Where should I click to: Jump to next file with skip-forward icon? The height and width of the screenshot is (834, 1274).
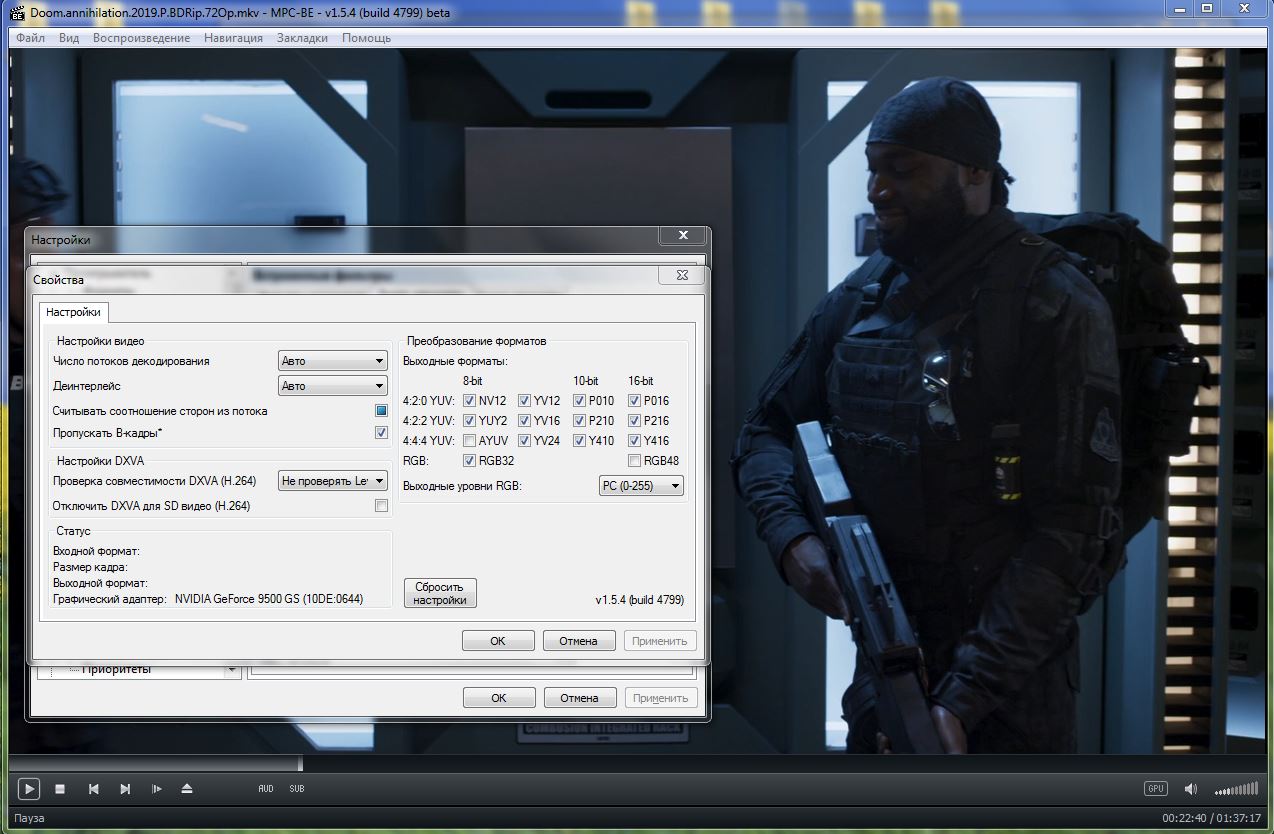click(x=125, y=789)
